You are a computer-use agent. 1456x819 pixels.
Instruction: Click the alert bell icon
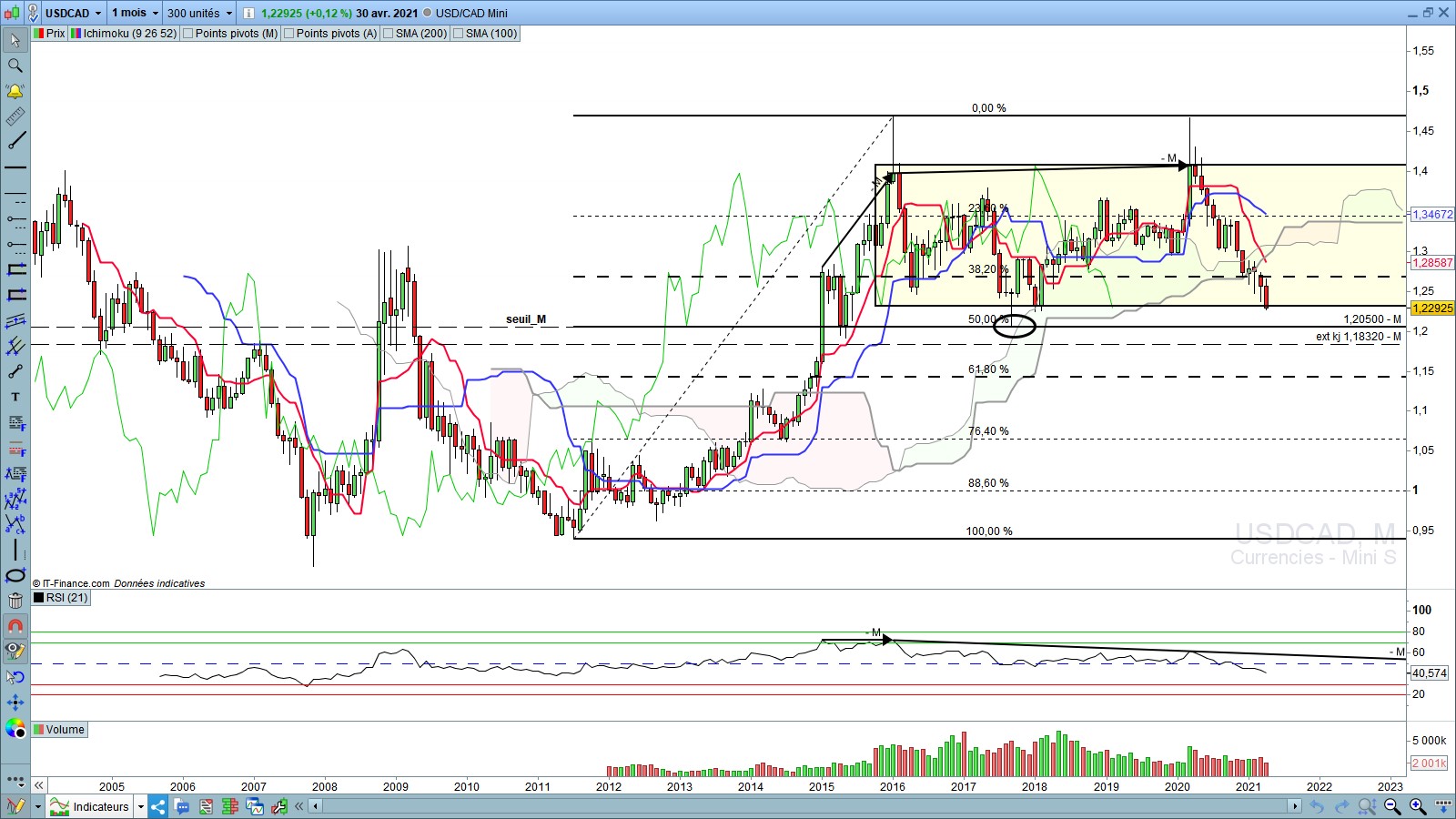[15, 91]
